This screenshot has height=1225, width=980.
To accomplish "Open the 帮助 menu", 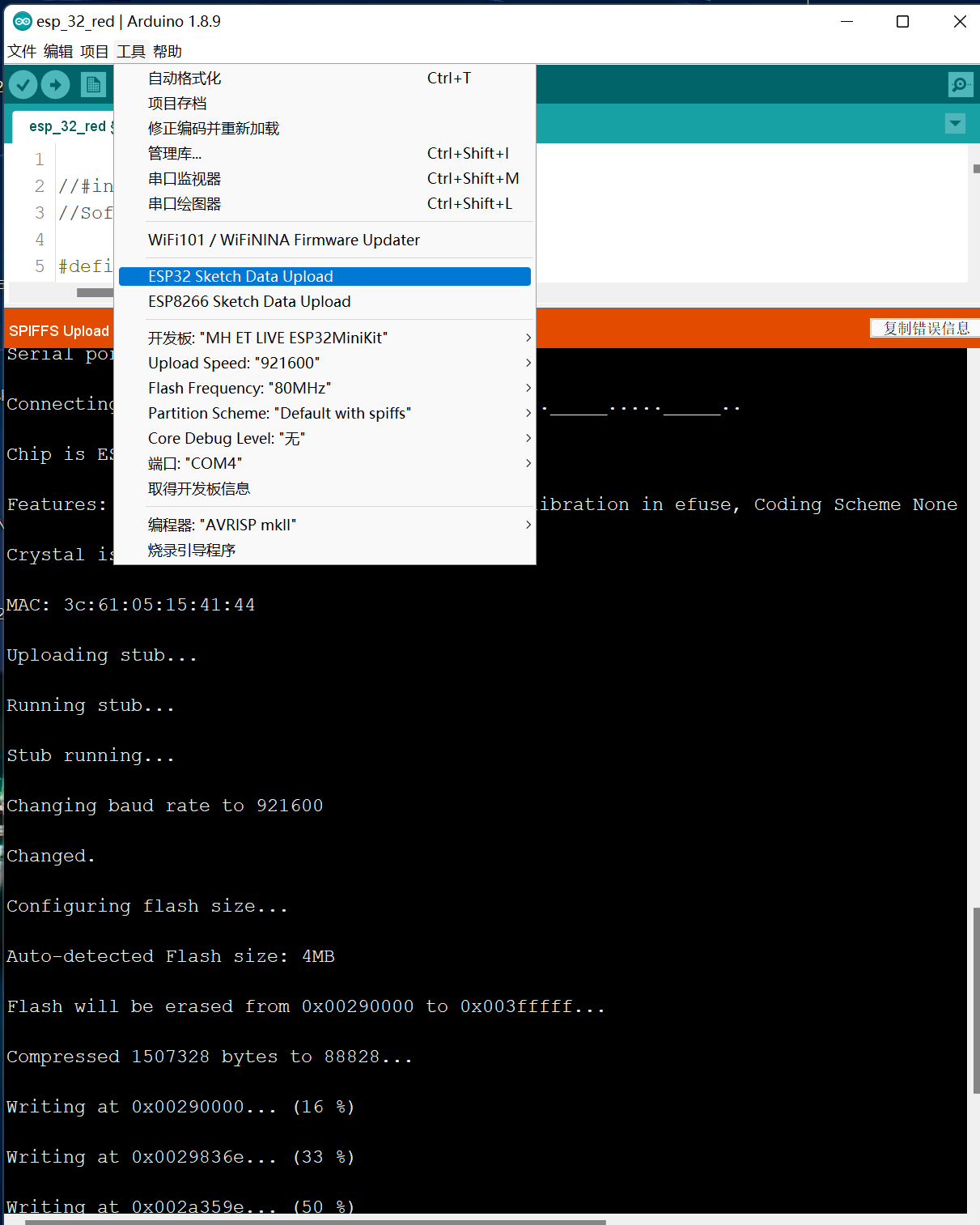I will (168, 52).
